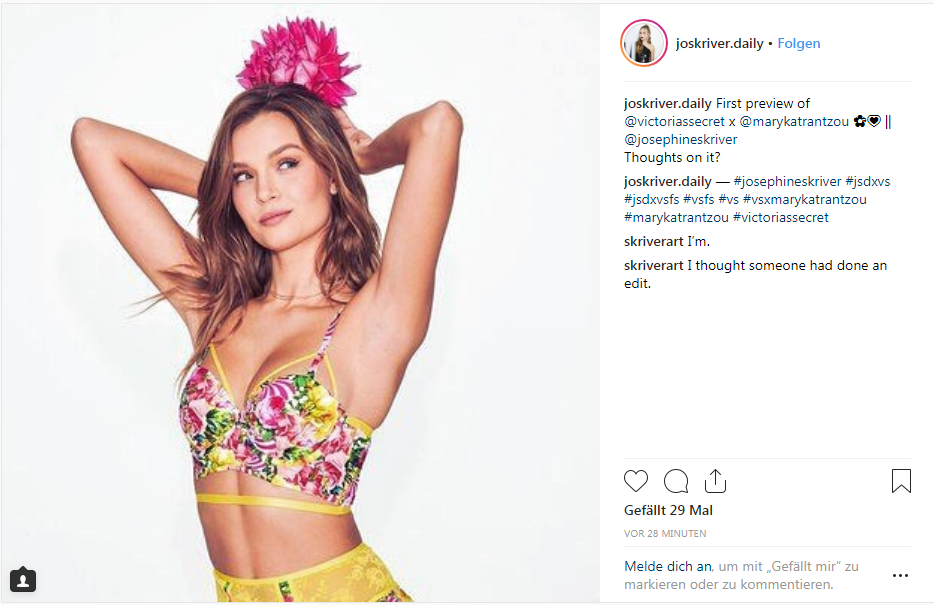934x605 pixels.
Task: Click the Melde dich an login link
Action: coord(668,566)
